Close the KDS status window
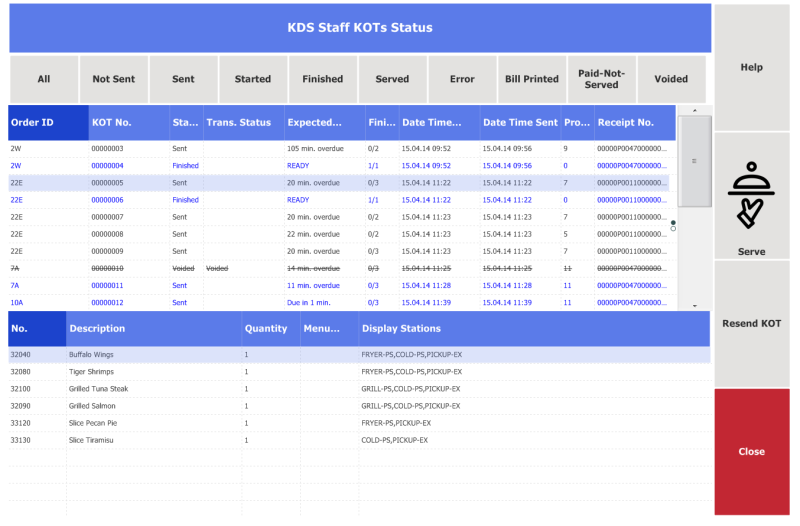800x526 pixels. 752,452
